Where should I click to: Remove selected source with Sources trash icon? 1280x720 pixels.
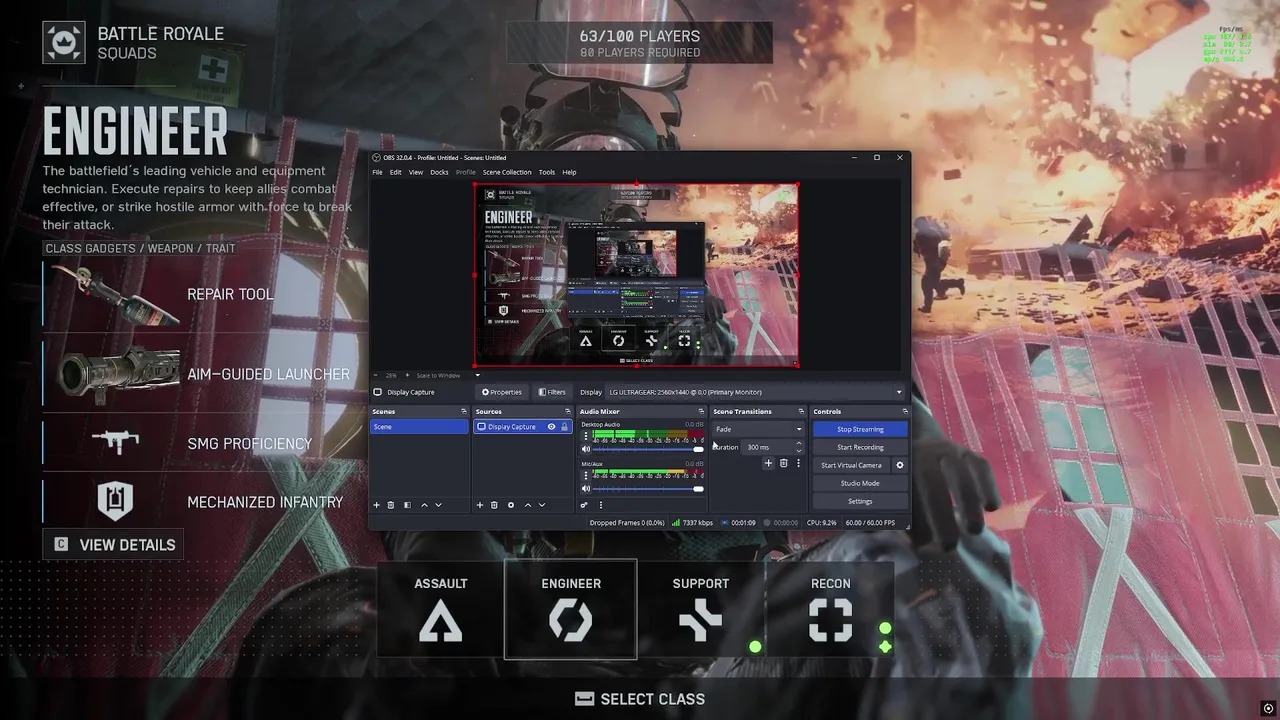(x=494, y=505)
